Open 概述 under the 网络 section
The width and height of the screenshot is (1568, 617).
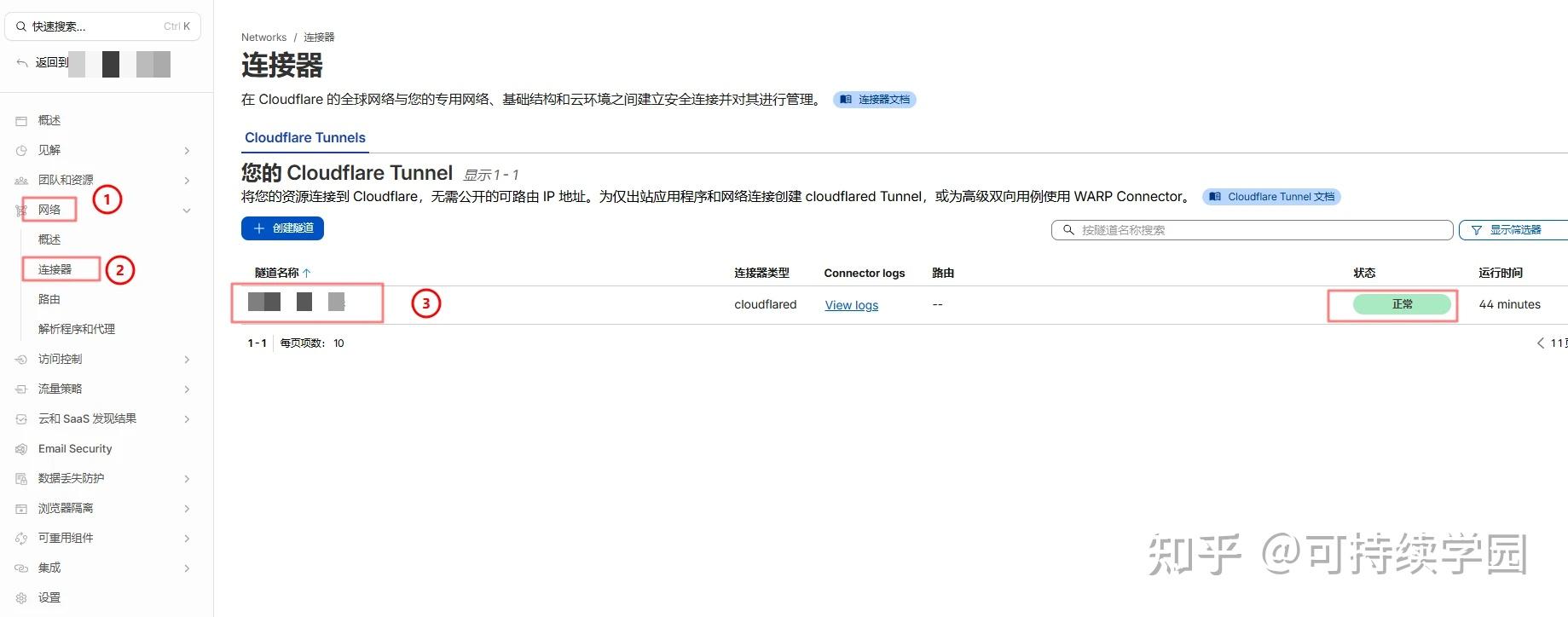(x=49, y=239)
